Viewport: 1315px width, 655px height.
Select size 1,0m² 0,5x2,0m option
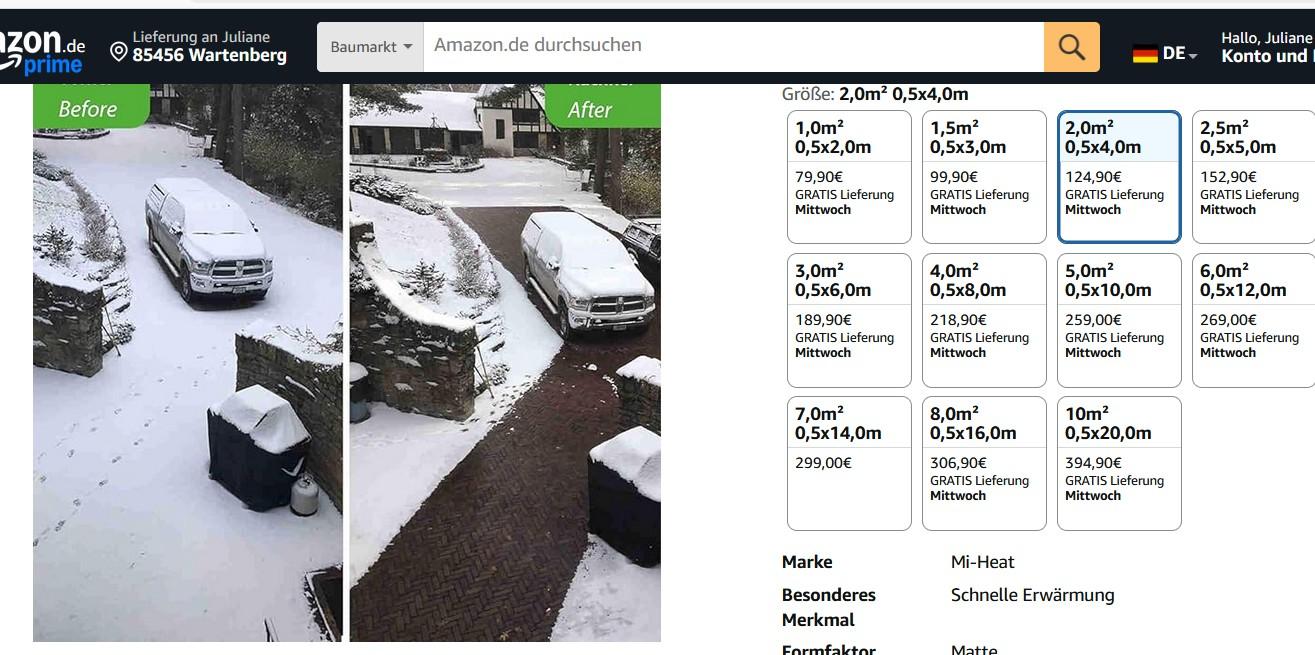coord(849,177)
